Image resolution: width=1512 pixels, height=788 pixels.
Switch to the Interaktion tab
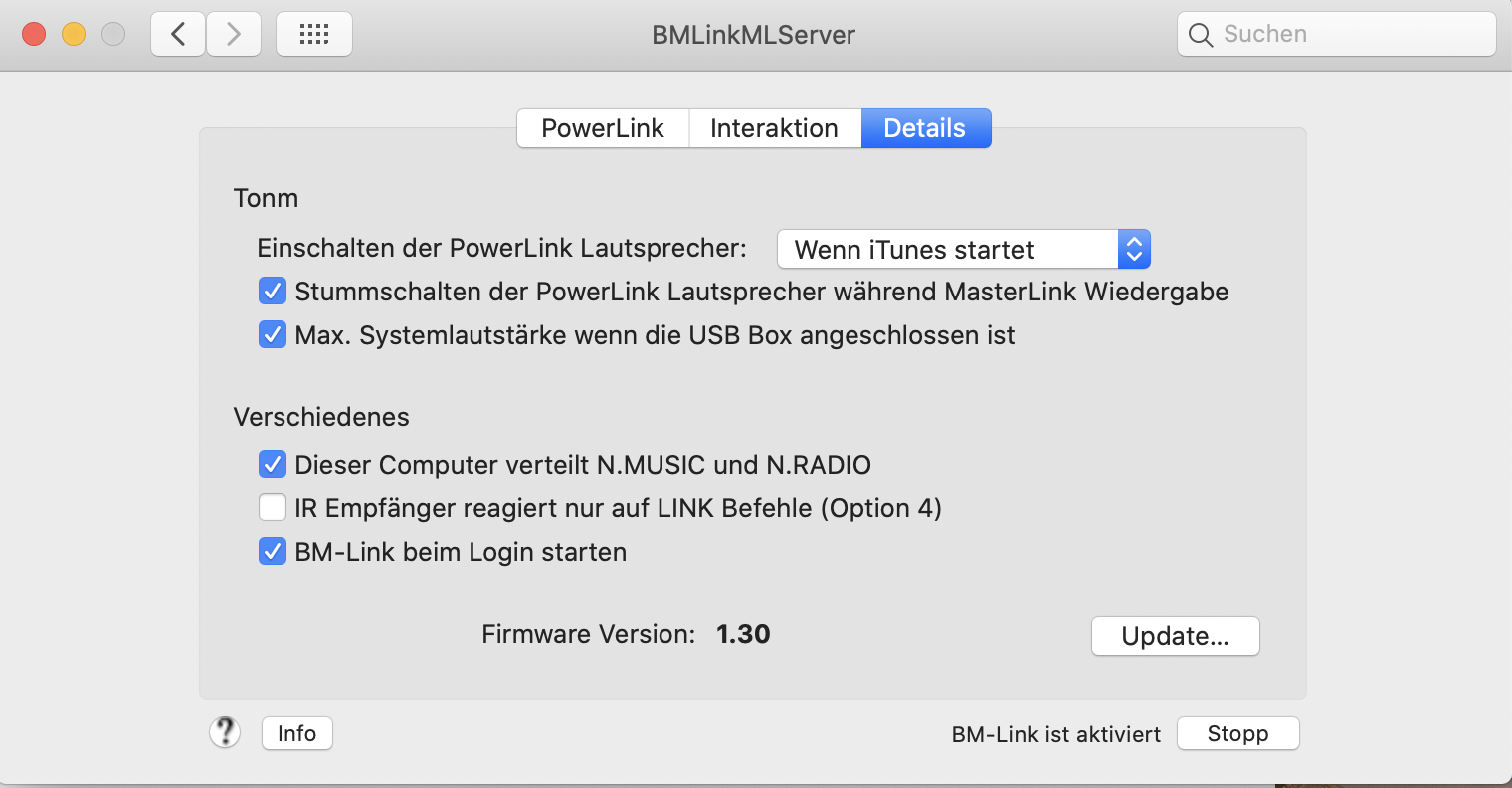(x=774, y=128)
